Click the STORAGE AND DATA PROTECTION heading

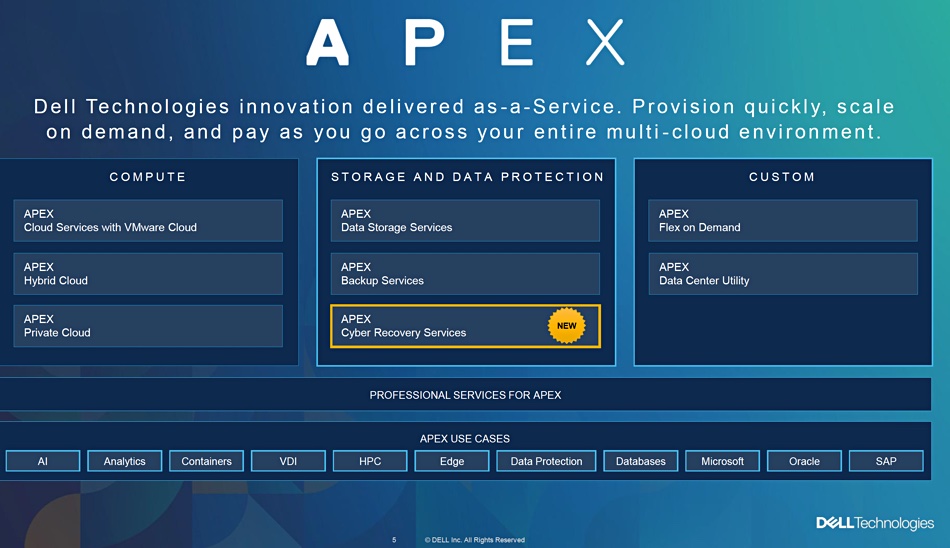(x=467, y=177)
